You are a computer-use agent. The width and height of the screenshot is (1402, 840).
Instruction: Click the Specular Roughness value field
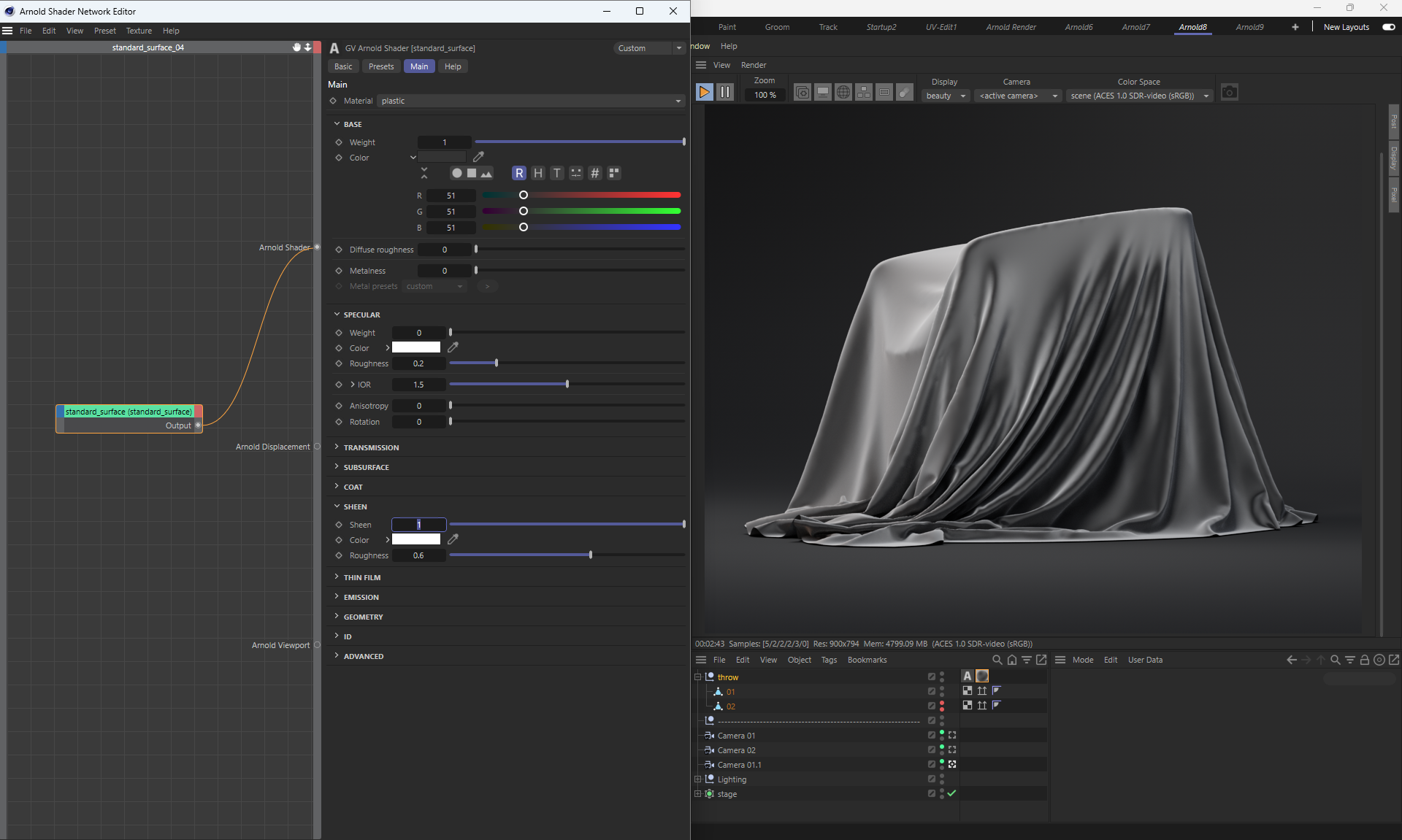(418, 363)
